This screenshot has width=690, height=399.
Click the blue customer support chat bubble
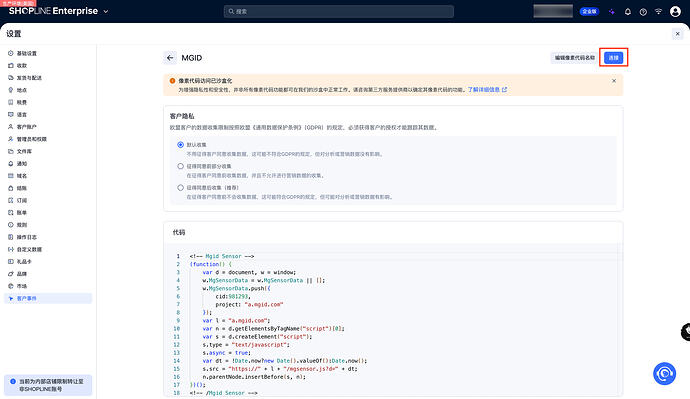coord(664,373)
